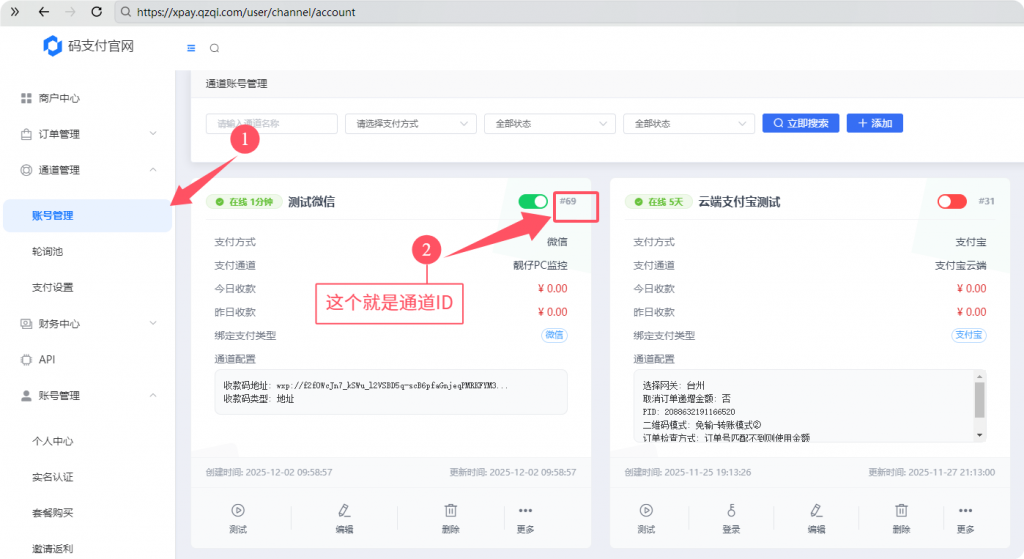Click the 微信 payment type tag
The height and width of the screenshot is (559, 1024).
click(554, 335)
